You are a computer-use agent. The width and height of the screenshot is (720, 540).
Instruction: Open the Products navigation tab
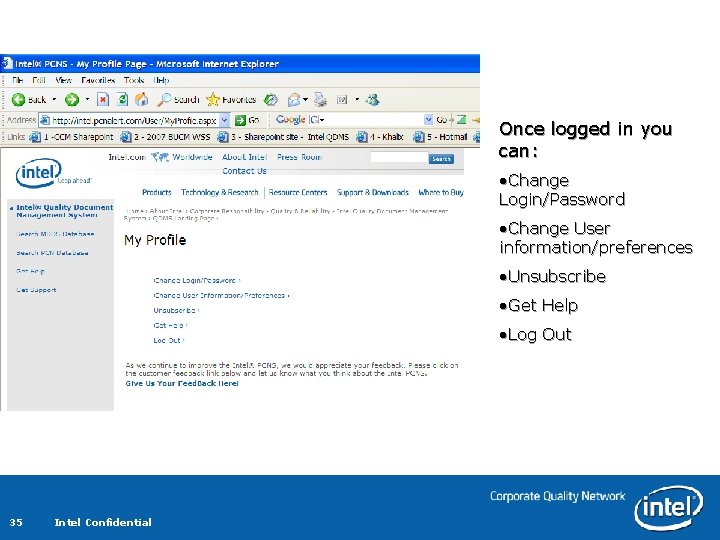[157, 192]
